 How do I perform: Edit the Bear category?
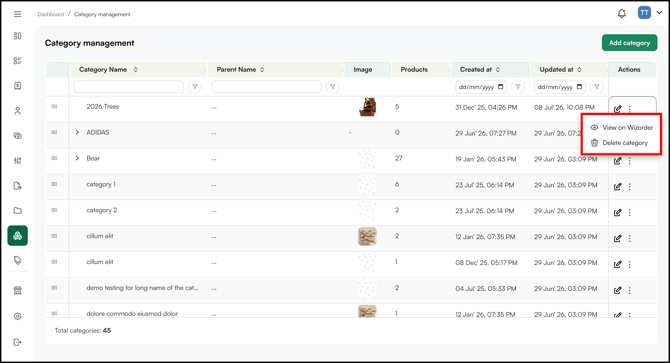(617, 161)
